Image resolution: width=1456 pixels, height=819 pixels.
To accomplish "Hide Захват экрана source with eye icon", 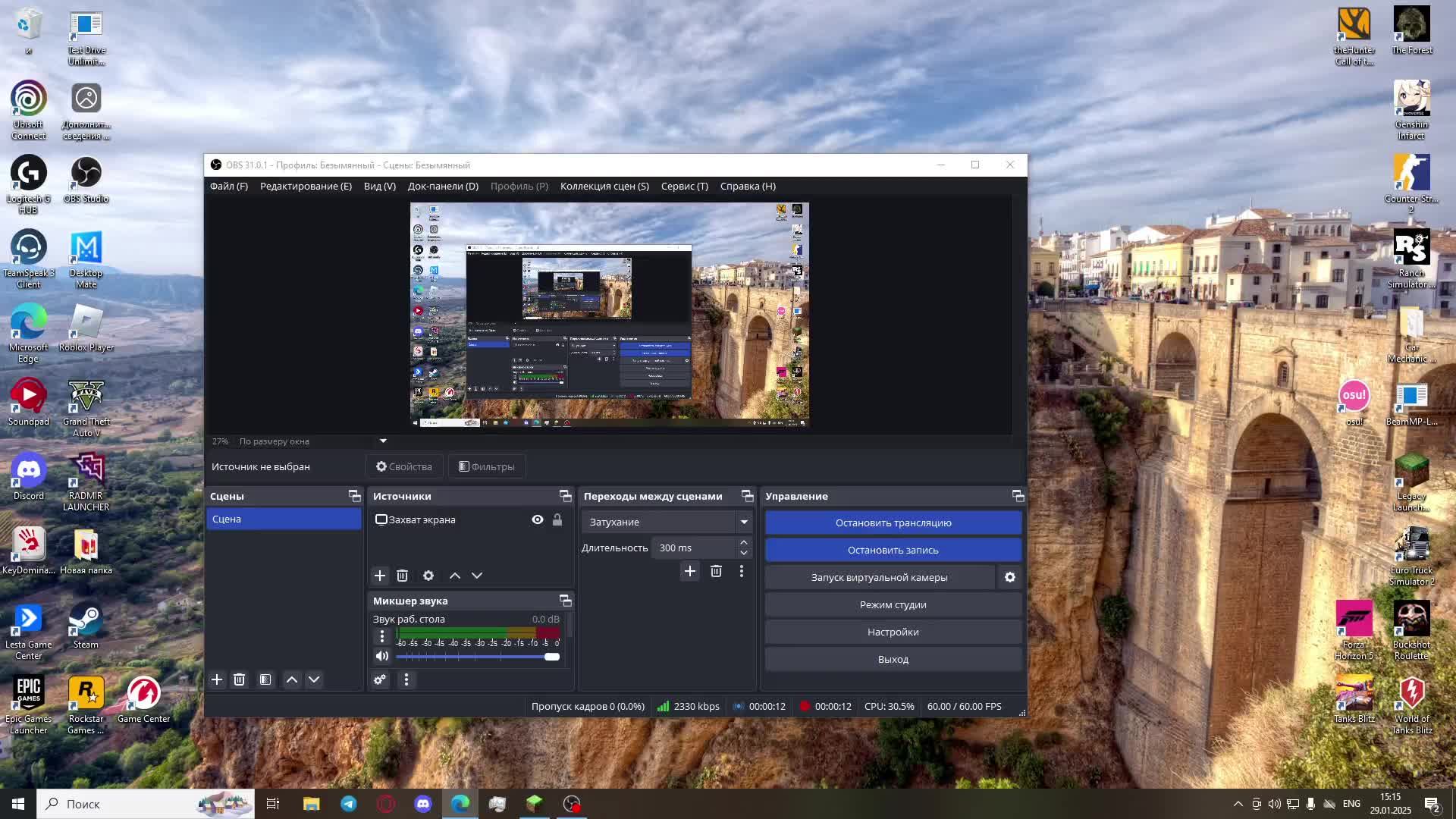I will point(538,519).
